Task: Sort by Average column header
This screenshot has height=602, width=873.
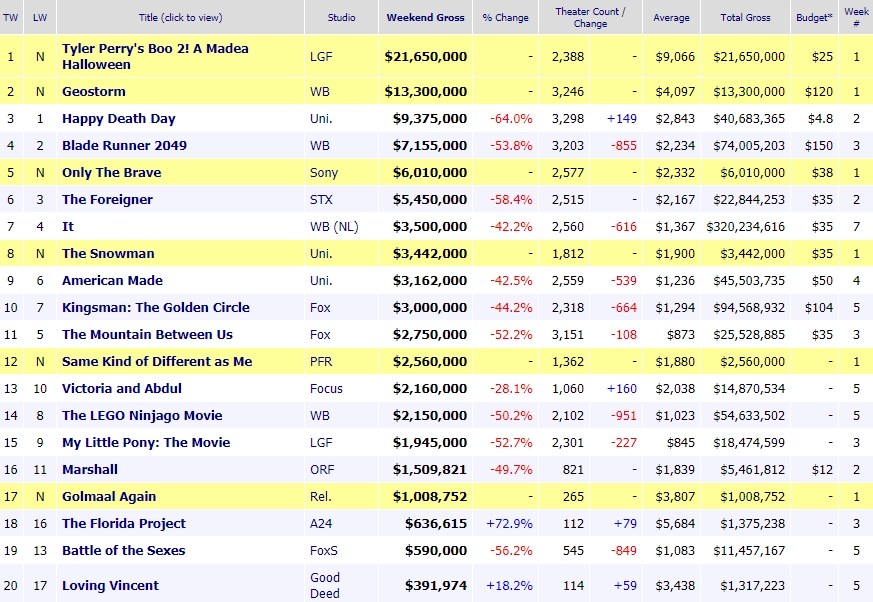Action: [x=671, y=17]
